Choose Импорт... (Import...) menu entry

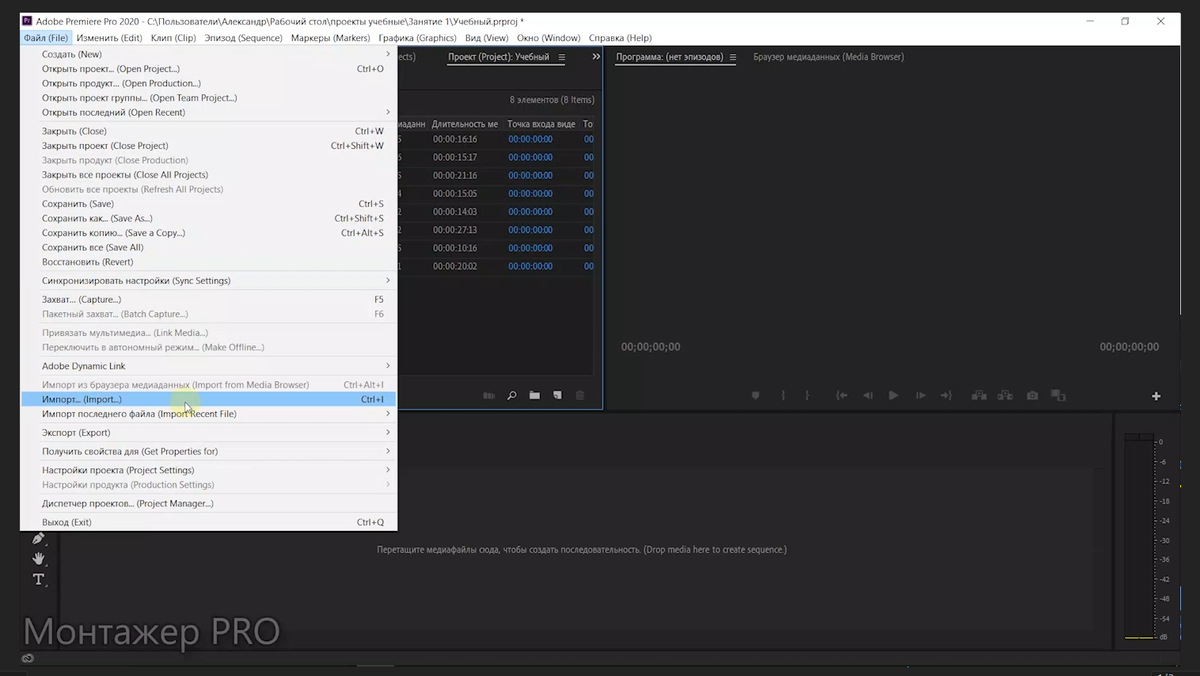208,399
